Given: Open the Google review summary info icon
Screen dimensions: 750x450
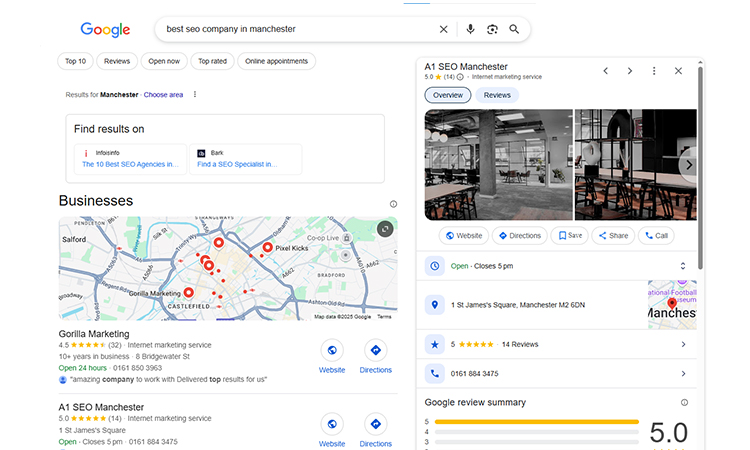Looking at the screenshot, I should click(684, 403).
